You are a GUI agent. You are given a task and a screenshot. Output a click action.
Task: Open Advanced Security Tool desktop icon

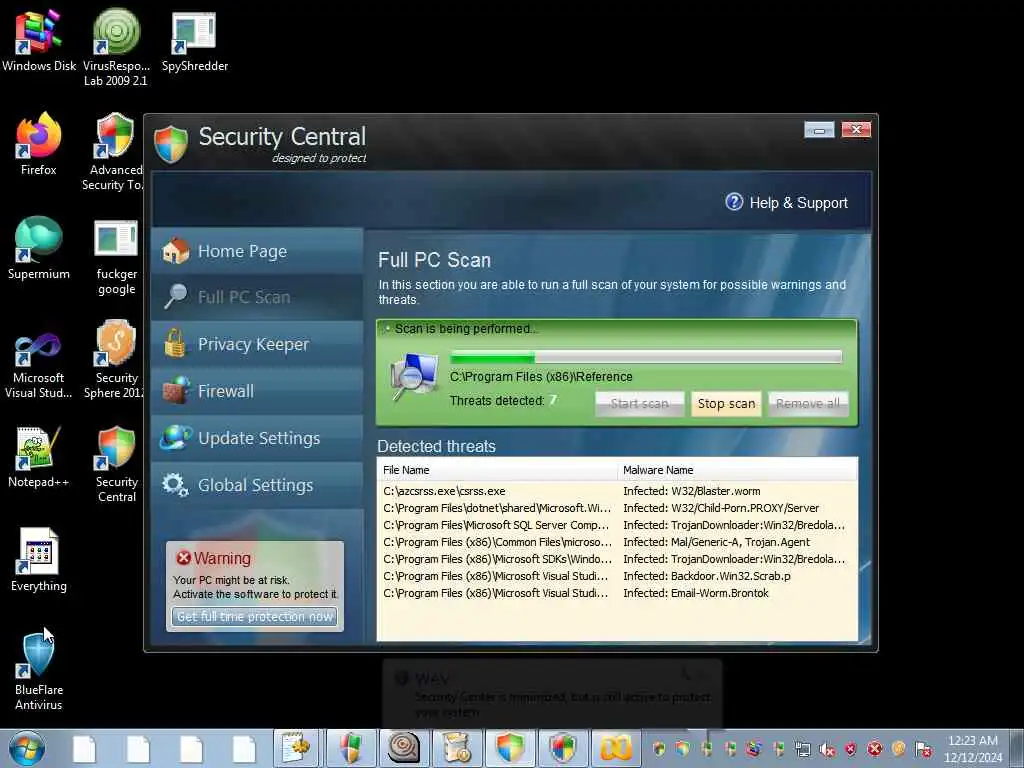114,152
